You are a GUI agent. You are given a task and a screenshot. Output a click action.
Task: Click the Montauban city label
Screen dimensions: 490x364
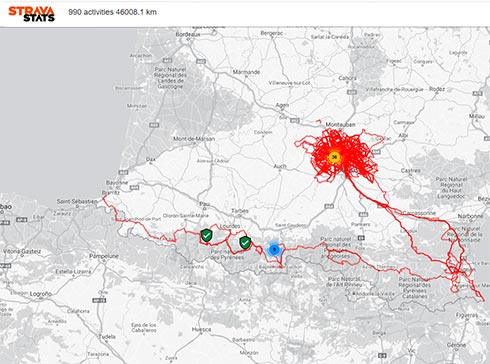340,124
